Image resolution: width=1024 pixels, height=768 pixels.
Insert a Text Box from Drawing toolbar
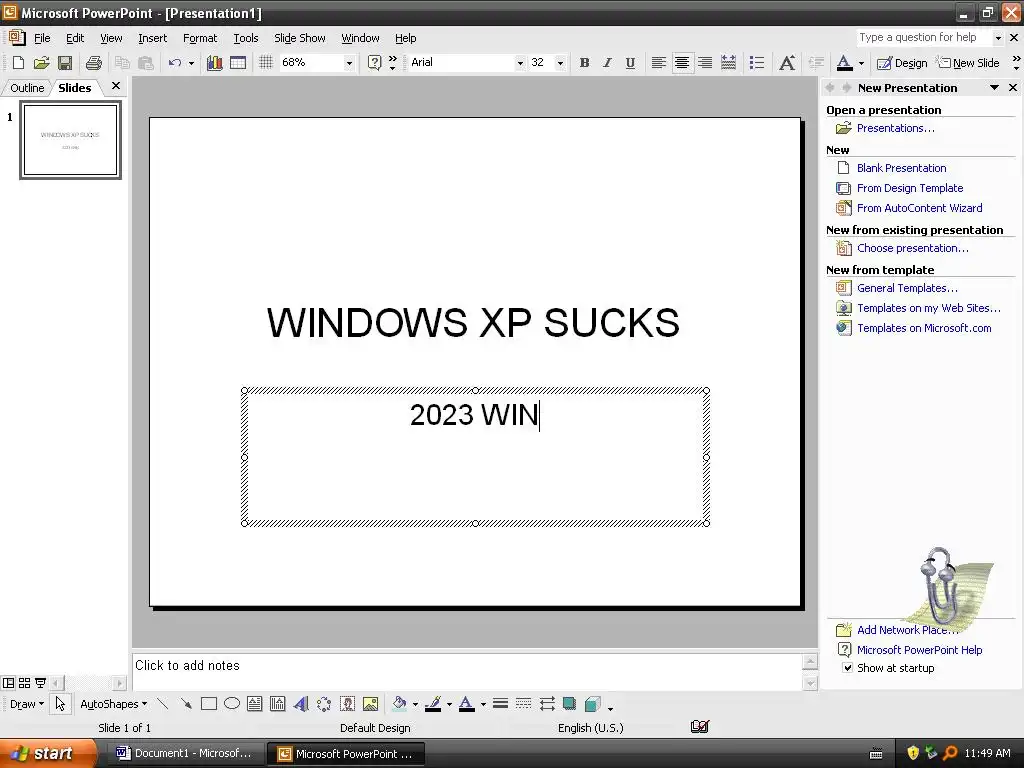point(255,703)
